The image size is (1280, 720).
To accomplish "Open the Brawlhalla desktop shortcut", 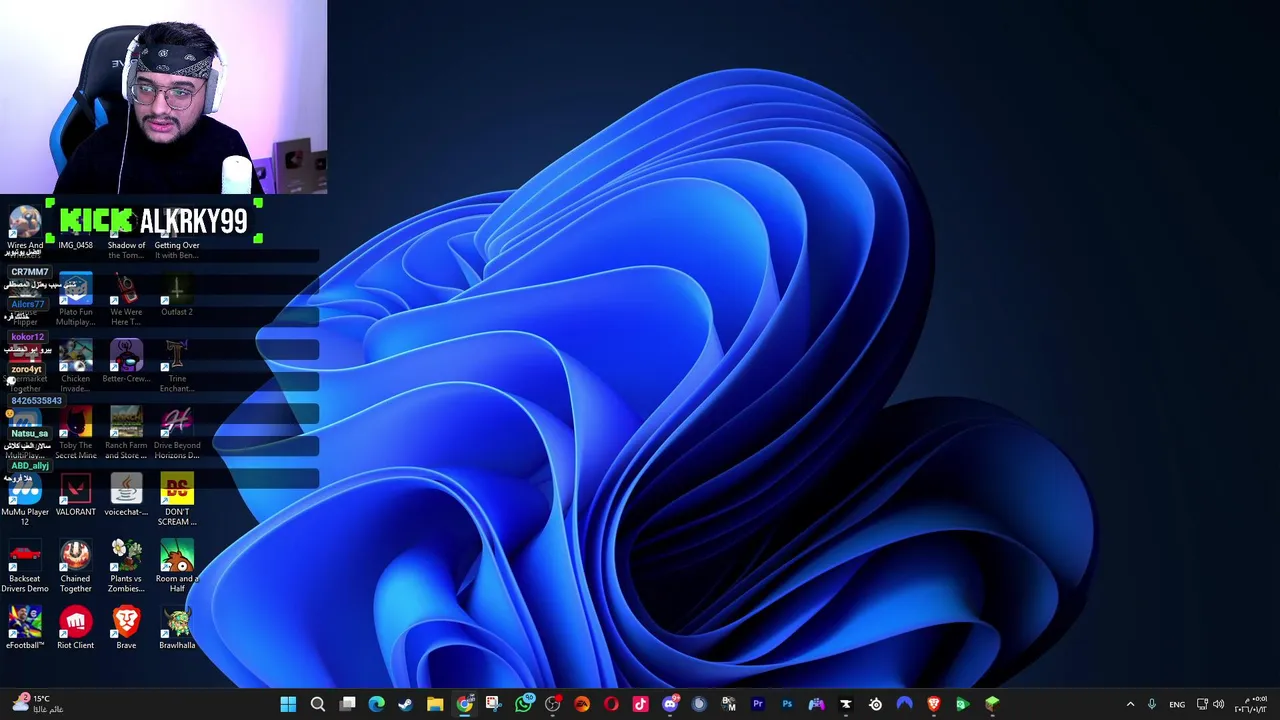I will 177,629.
